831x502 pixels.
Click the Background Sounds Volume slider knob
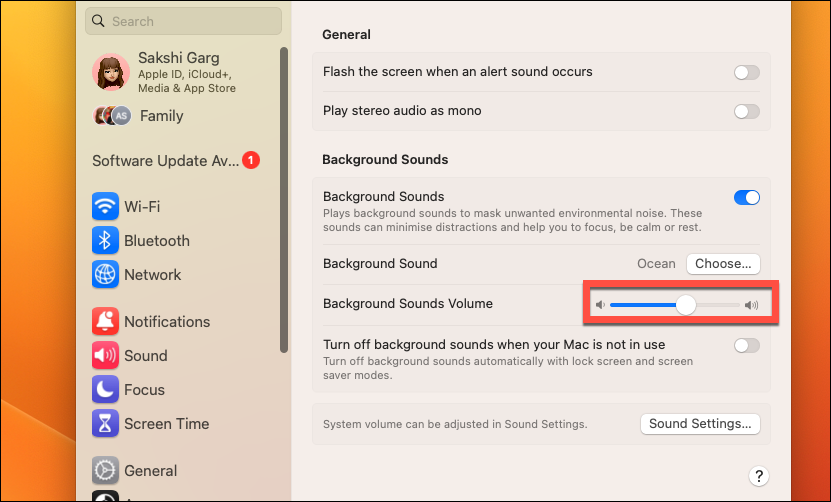(x=686, y=305)
